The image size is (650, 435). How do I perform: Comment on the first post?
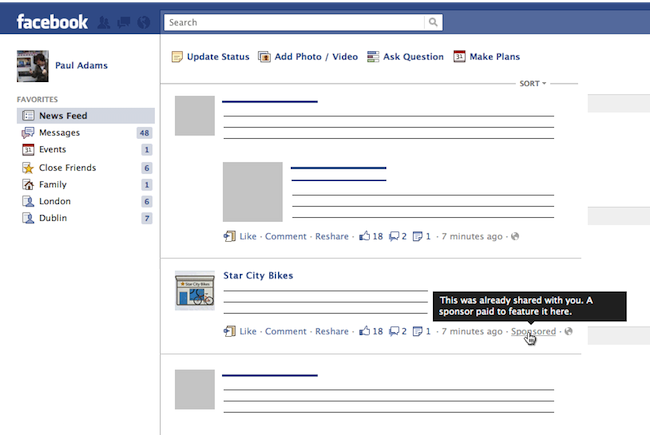[286, 236]
